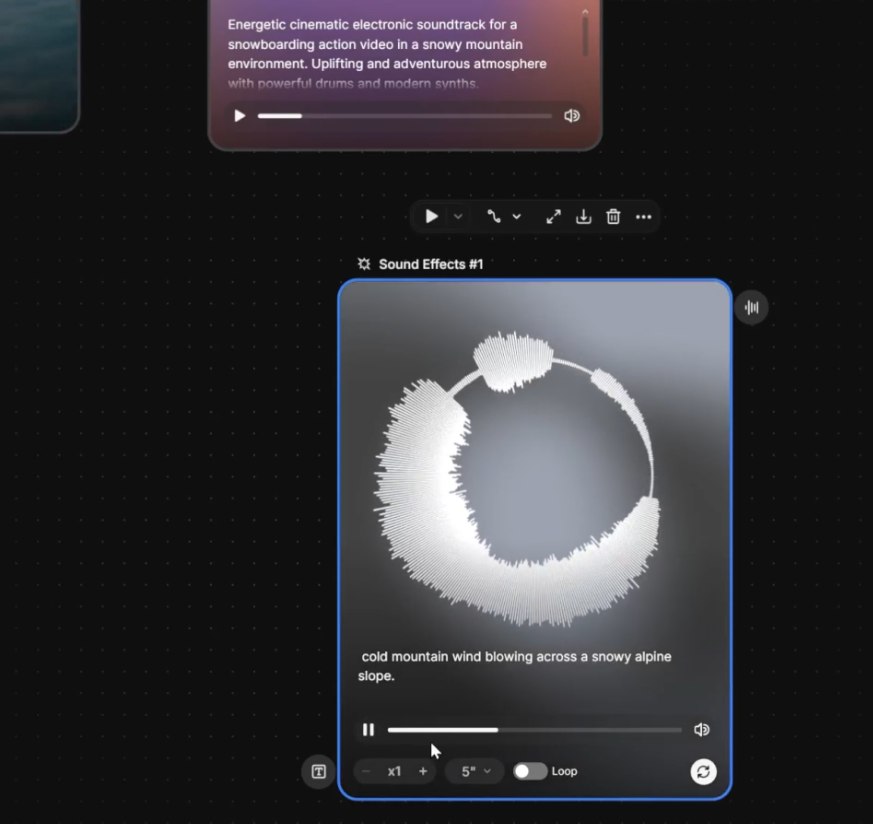Enable the Loop toggle switch
This screenshot has width=873, height=824.
[x=530, y=771]
